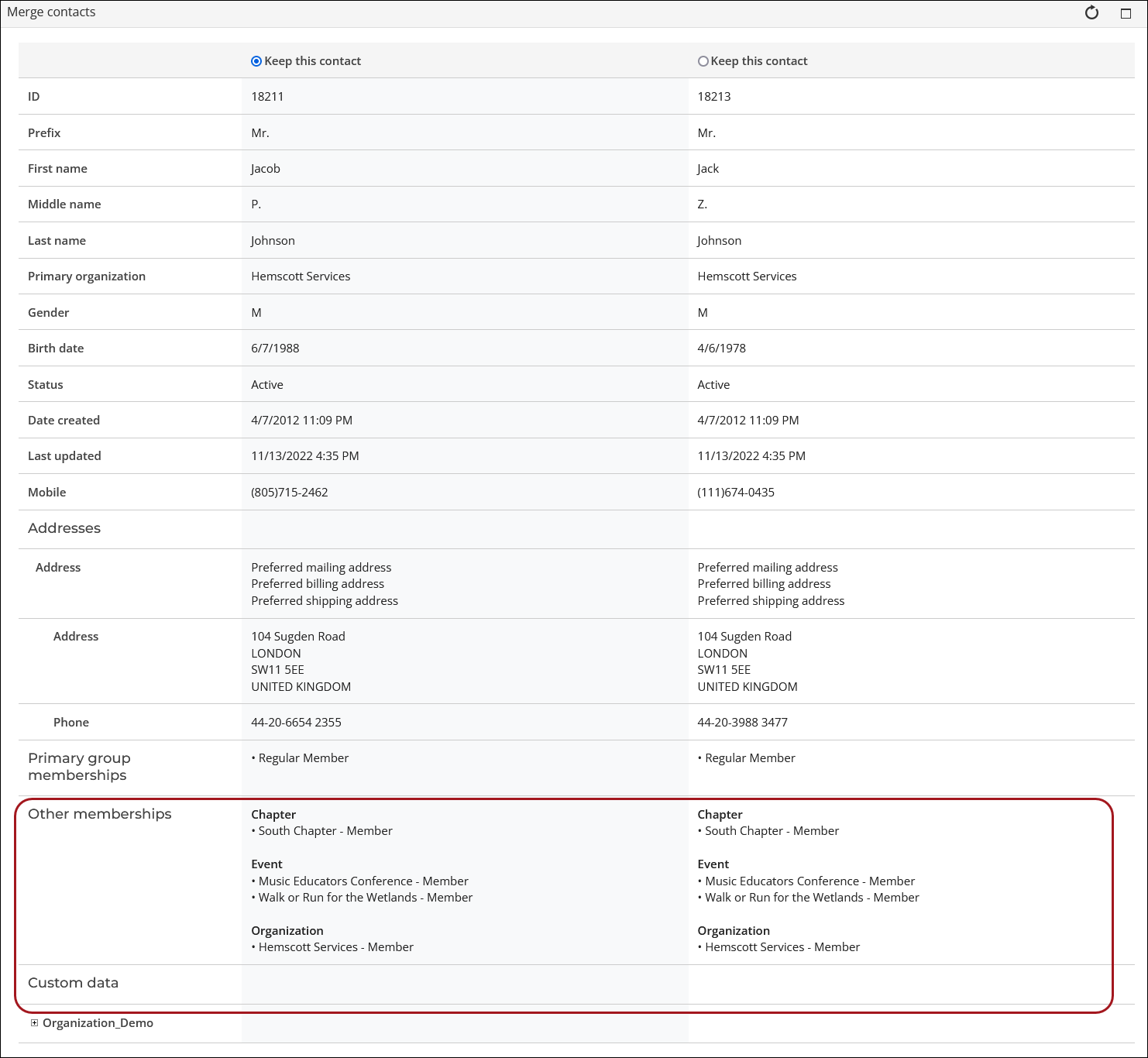Click the Phone row label
This screenshot has height=1058, width=1148.
pos(71,723)
